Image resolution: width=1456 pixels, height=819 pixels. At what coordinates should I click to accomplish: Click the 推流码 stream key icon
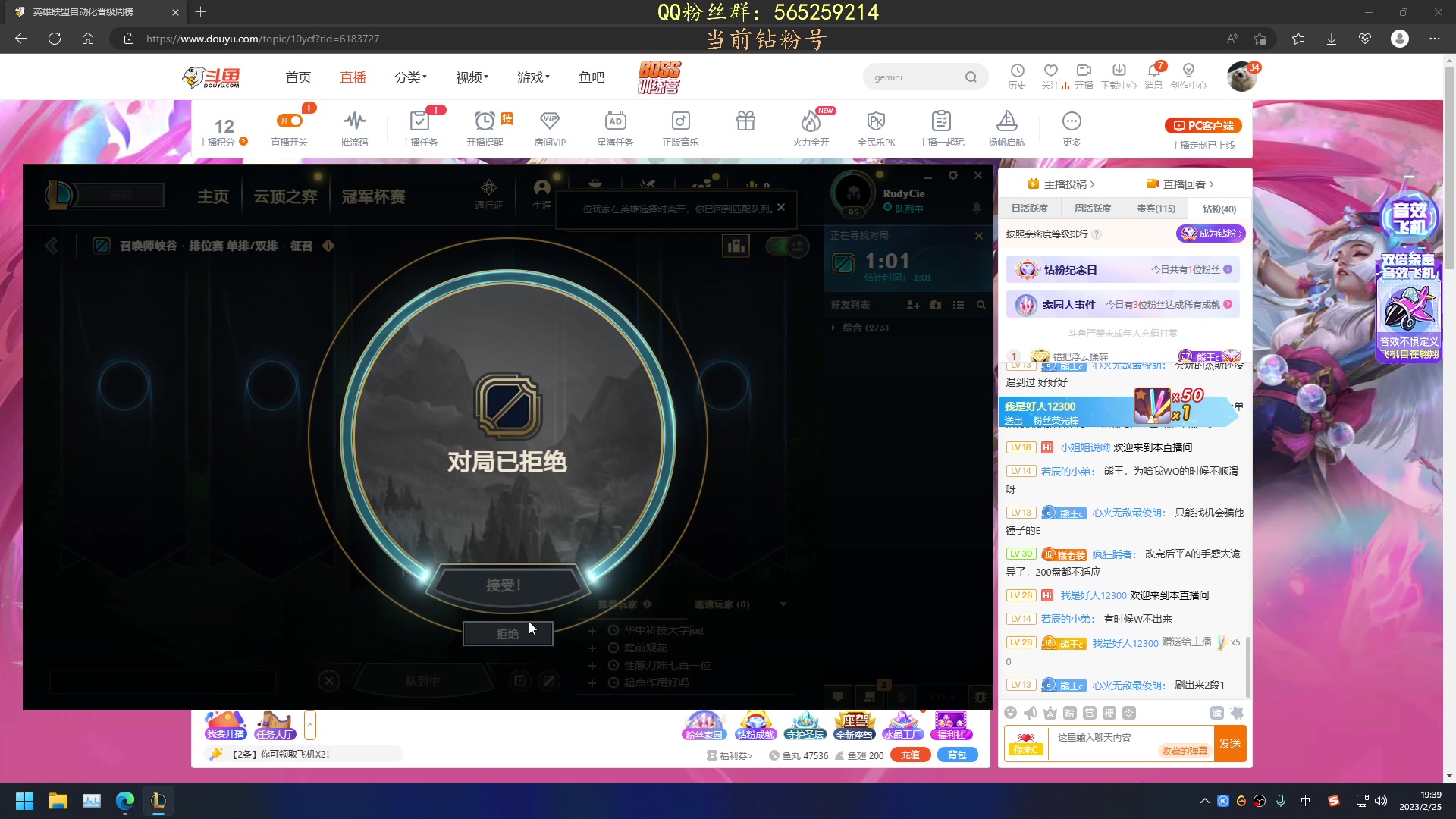(354, 121)
